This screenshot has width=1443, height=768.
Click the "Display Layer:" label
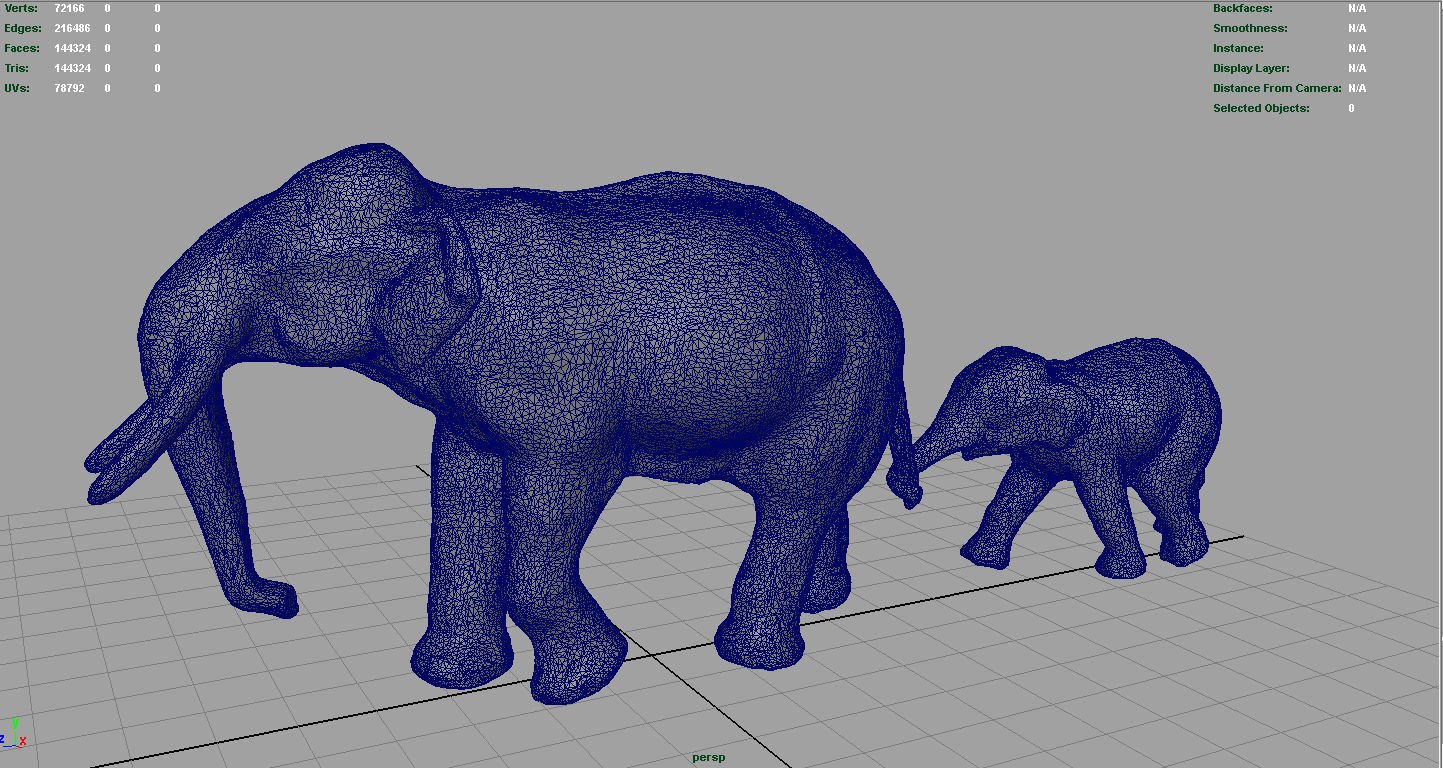point(1251,68)
